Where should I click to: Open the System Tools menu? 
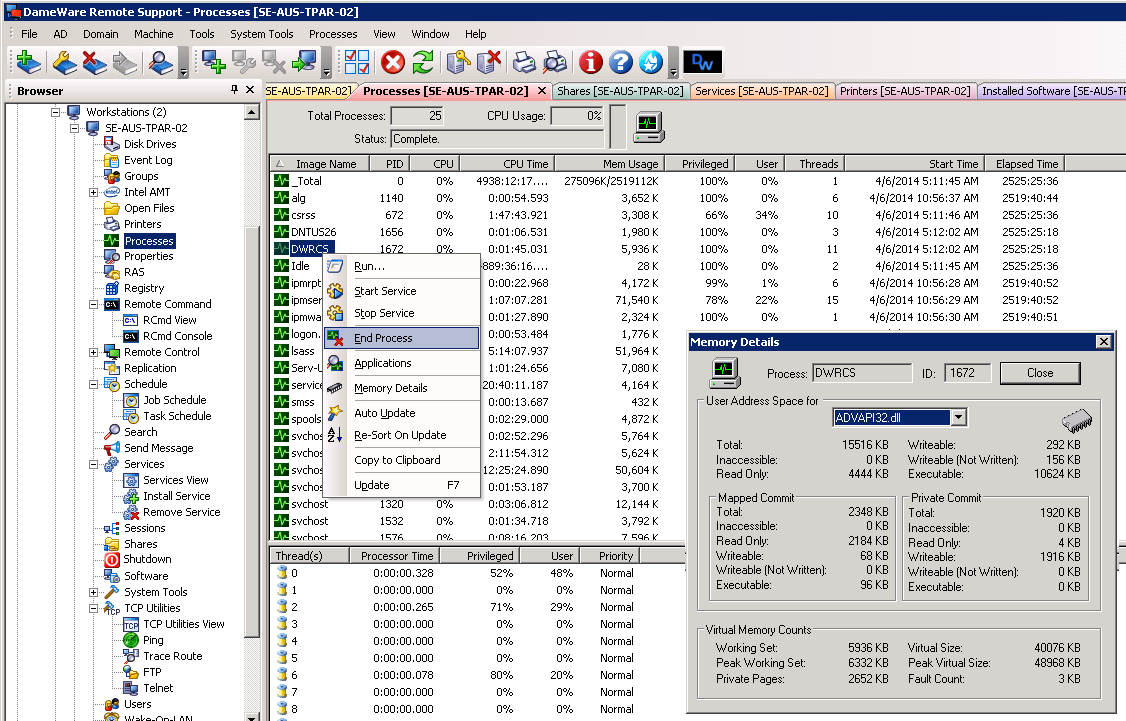[261, 34]
